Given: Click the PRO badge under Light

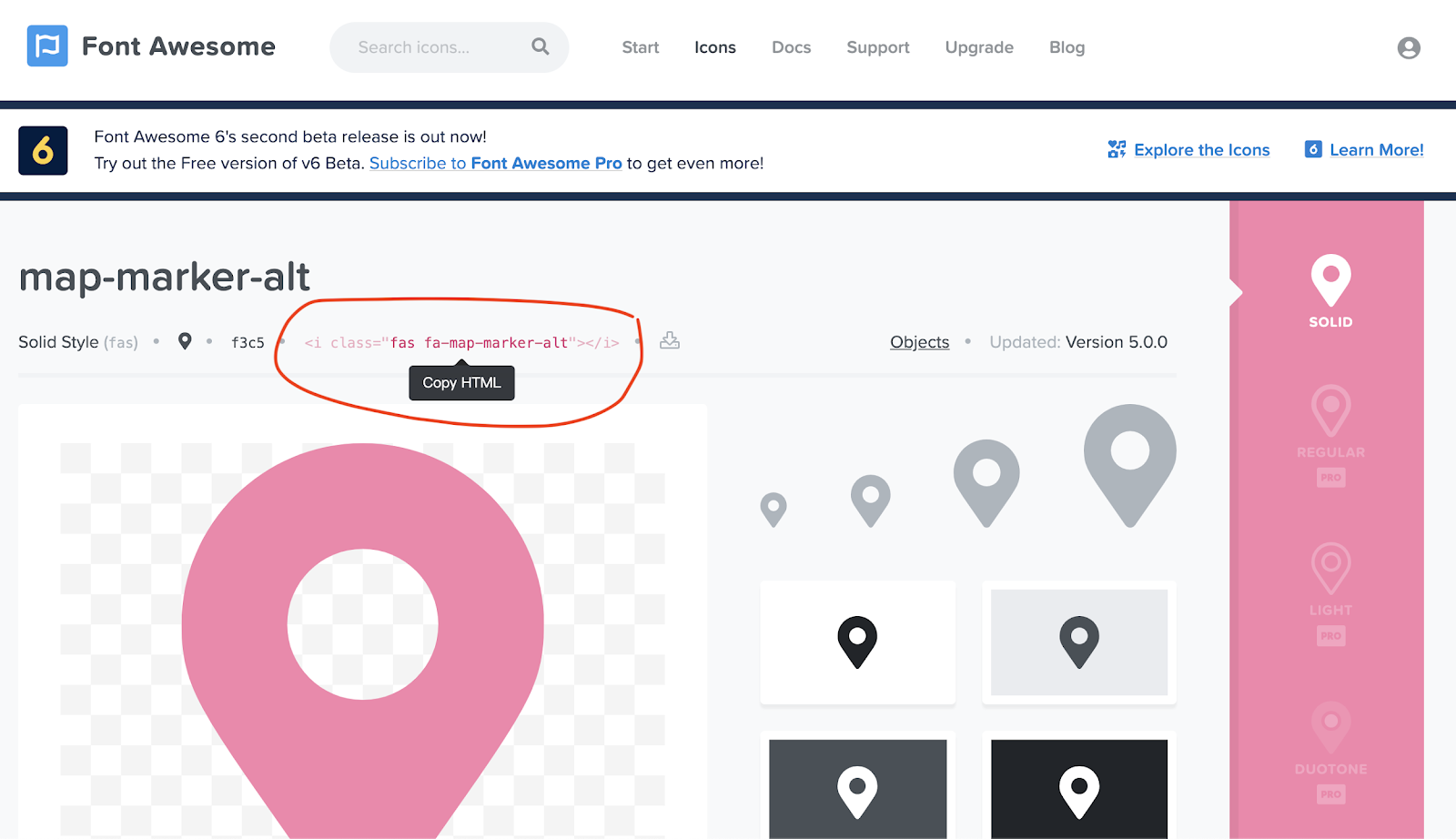Looking at the screenshot, I should point(1330,636).
